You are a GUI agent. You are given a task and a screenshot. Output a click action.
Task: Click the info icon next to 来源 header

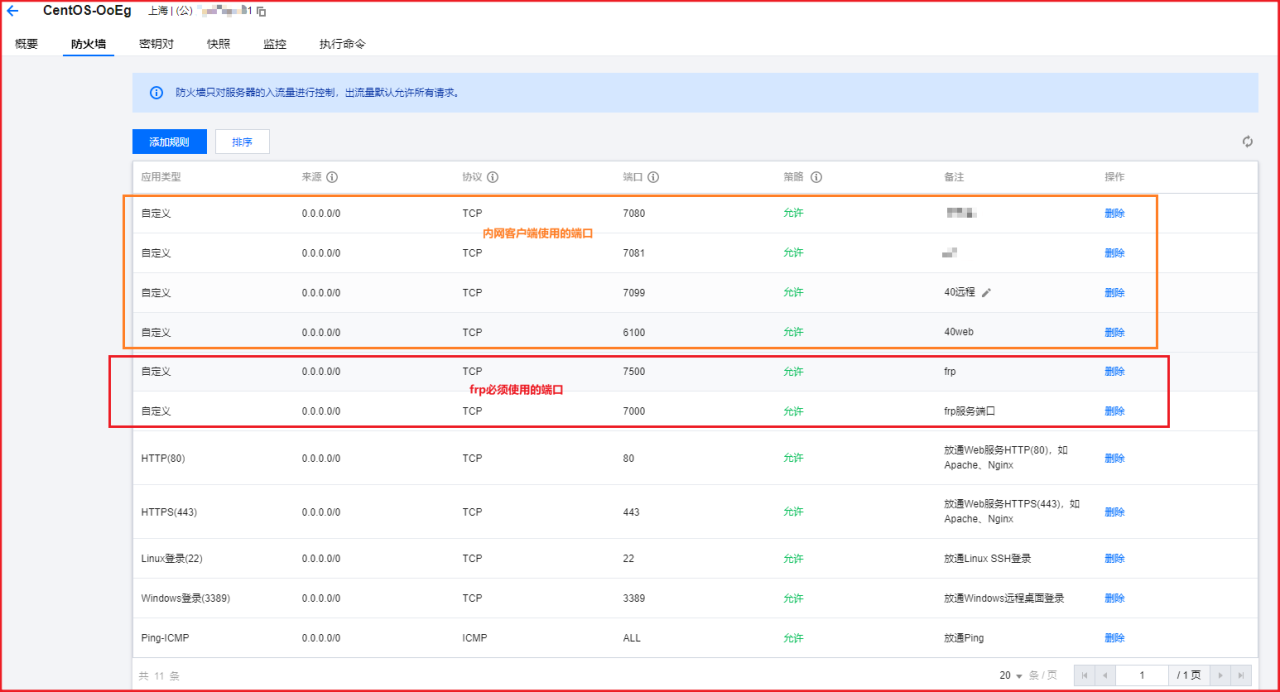[x=332, y=177]
